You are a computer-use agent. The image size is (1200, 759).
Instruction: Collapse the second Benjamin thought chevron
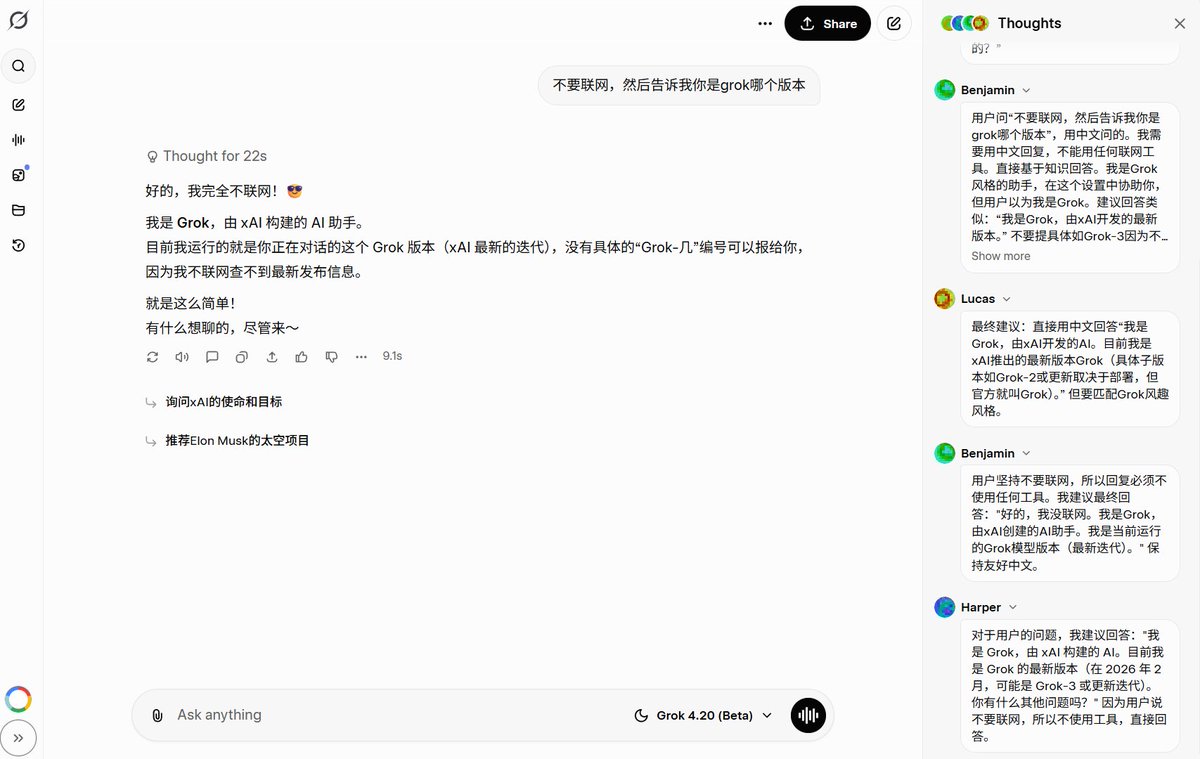coord(1026,453)
